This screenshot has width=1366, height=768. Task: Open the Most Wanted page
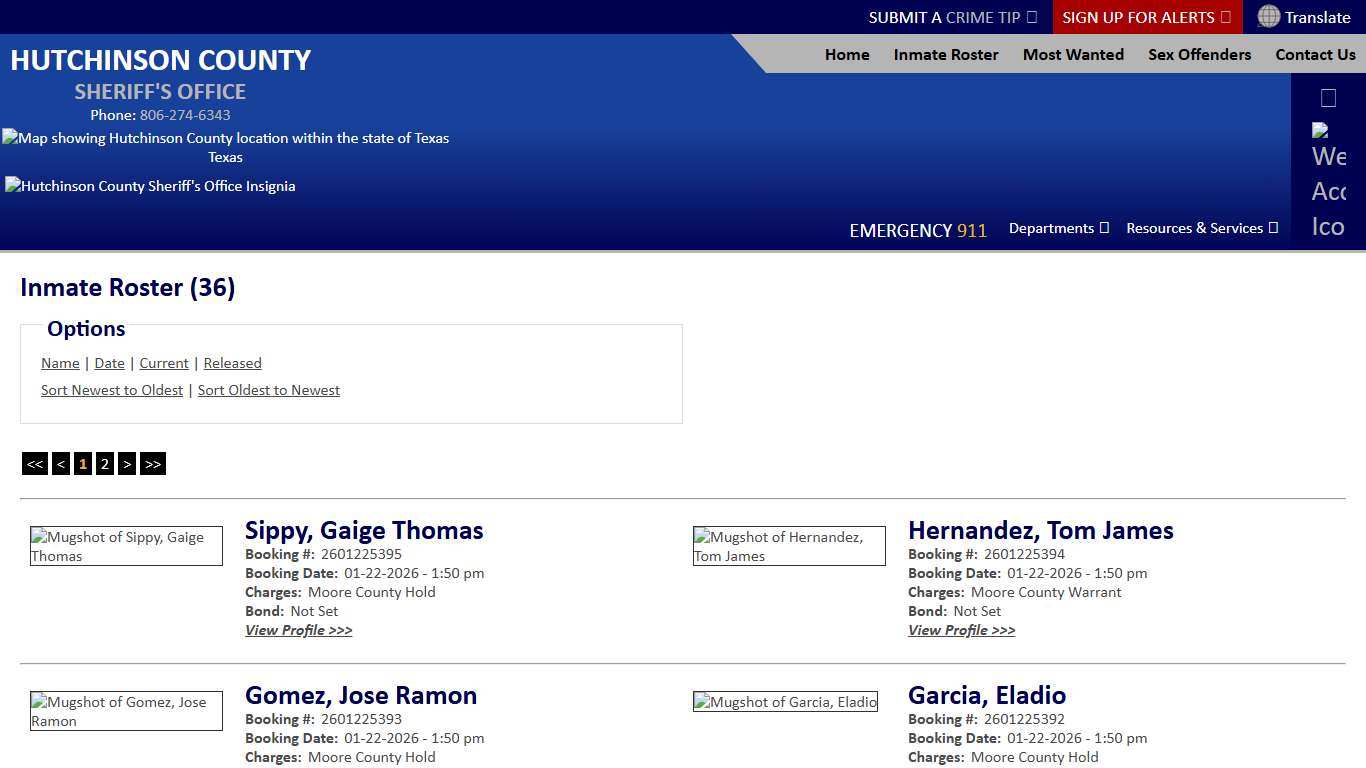click(1073, 55)
